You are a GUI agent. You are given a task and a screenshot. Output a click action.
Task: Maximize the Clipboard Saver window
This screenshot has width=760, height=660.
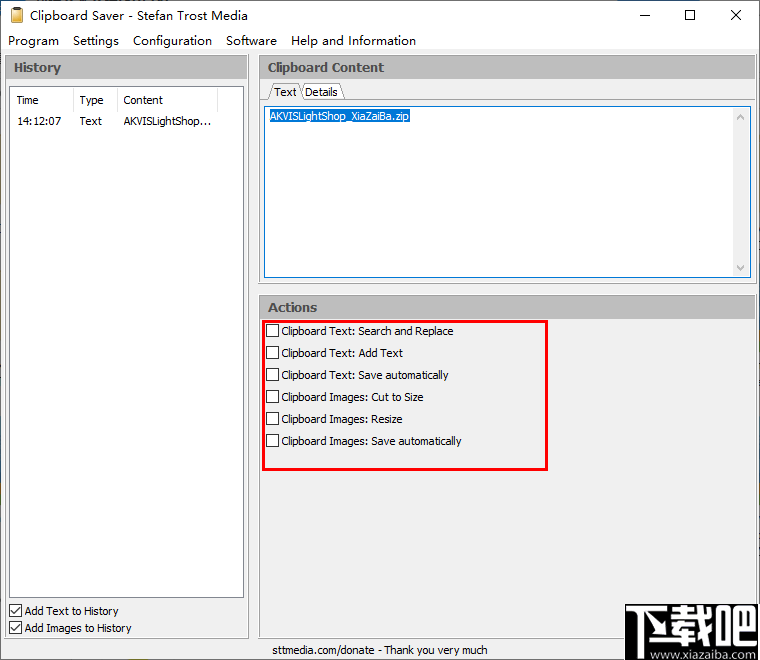click(x=690, y=16)
